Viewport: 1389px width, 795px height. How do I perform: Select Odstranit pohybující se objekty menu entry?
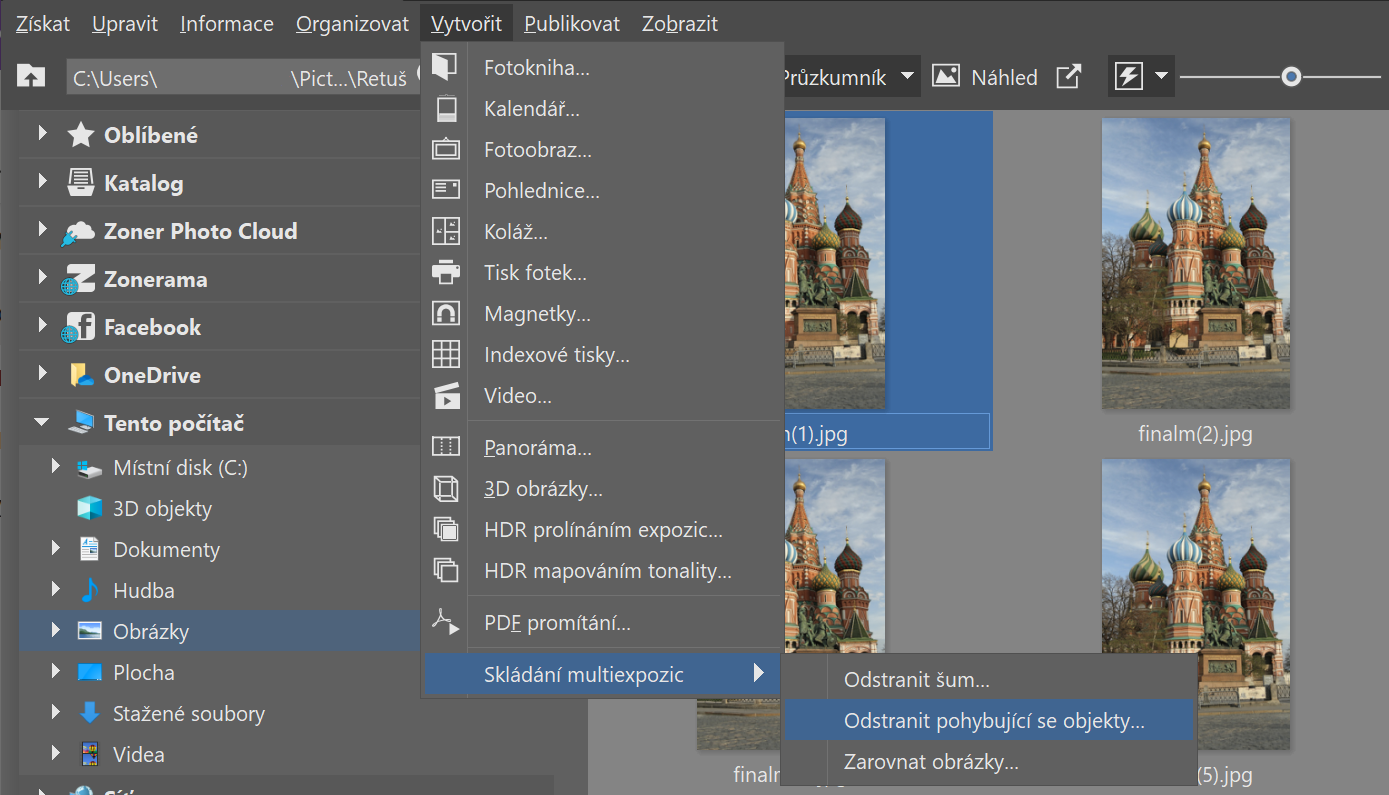(x=994, y=721)
